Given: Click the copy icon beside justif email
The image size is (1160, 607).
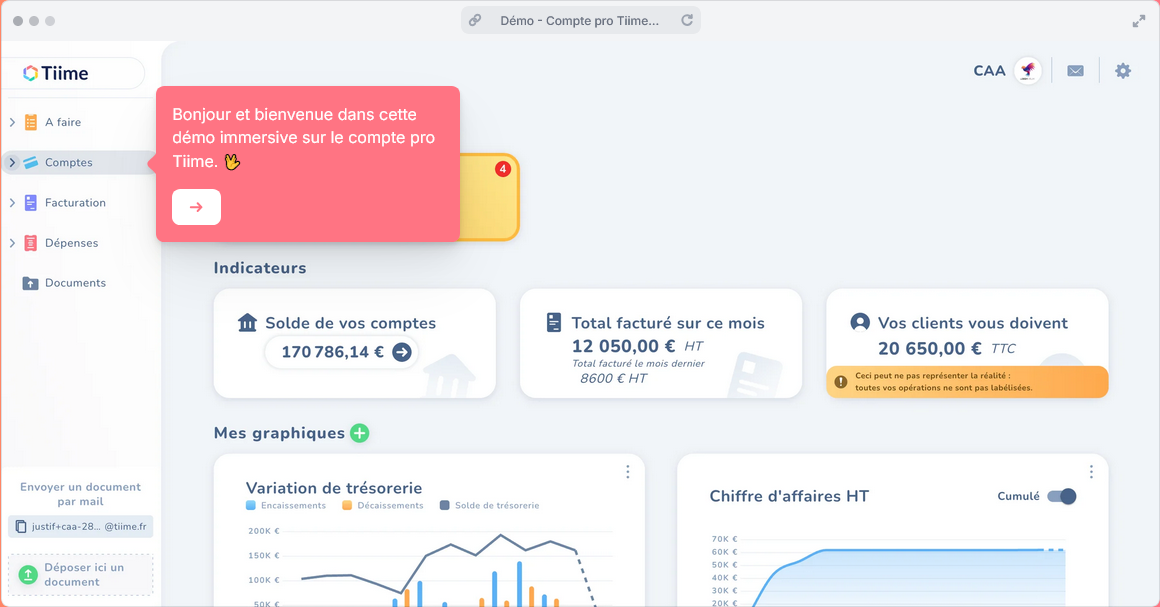Looking at the screenshot, I should (x=21, y=527).
